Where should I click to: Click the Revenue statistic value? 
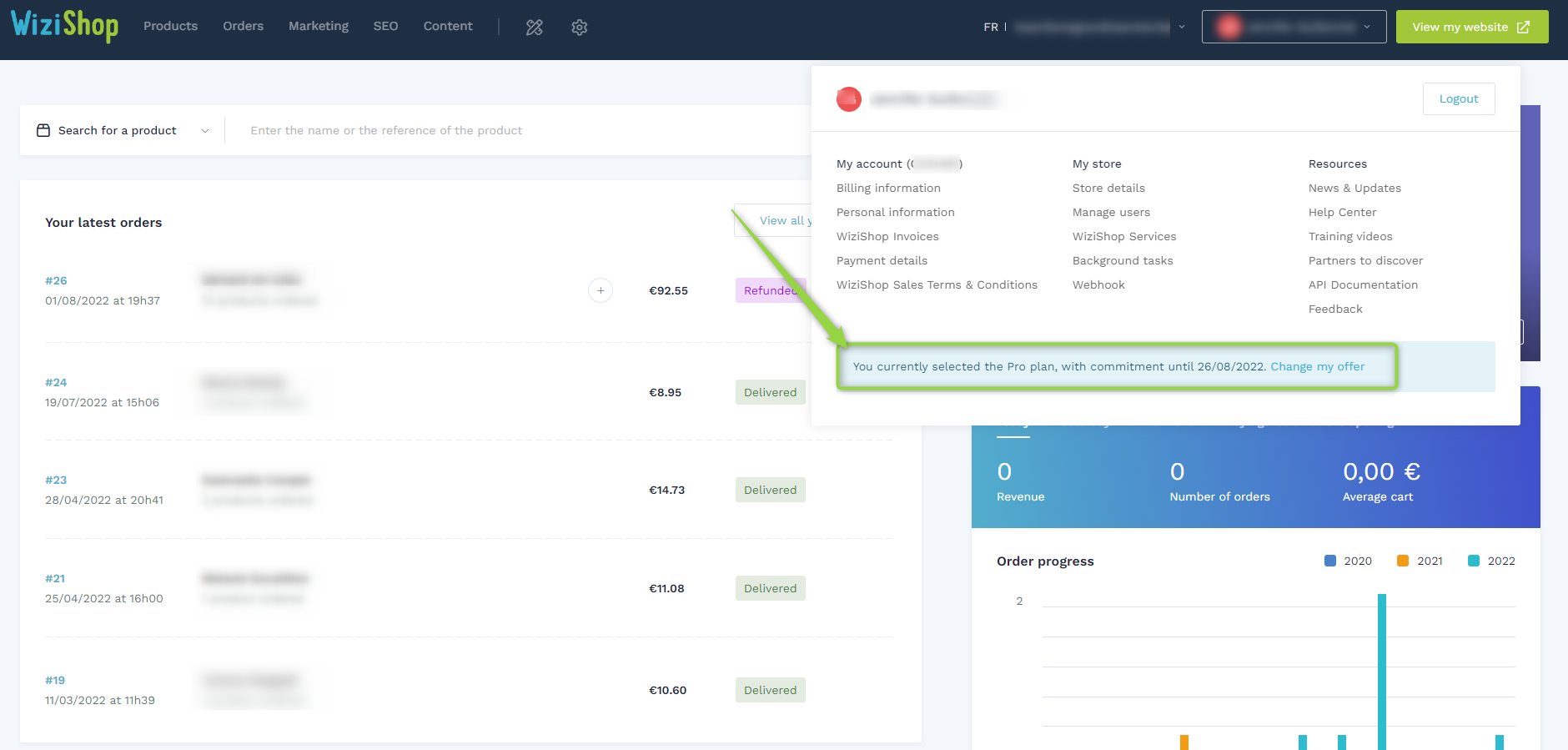coord(1004,471)
